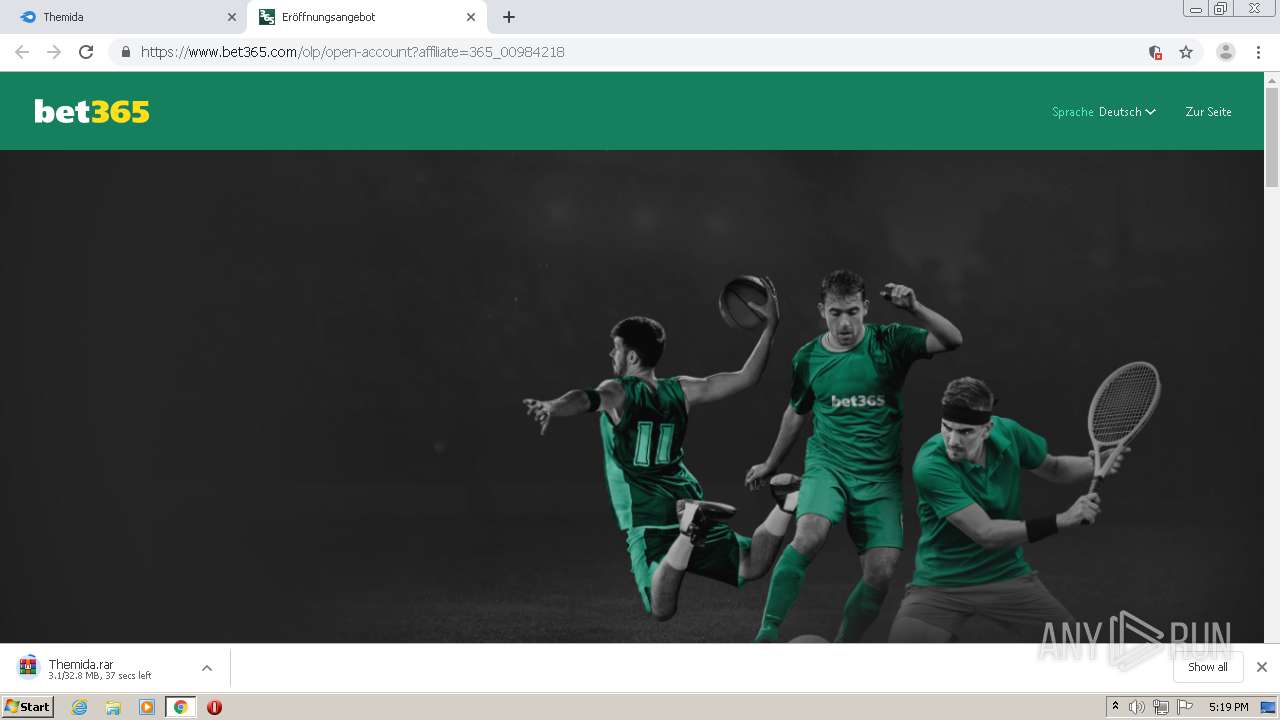The image size is (1280, 720).
Task: Click the show desktop button at taskbar end
Action: 1269,707
